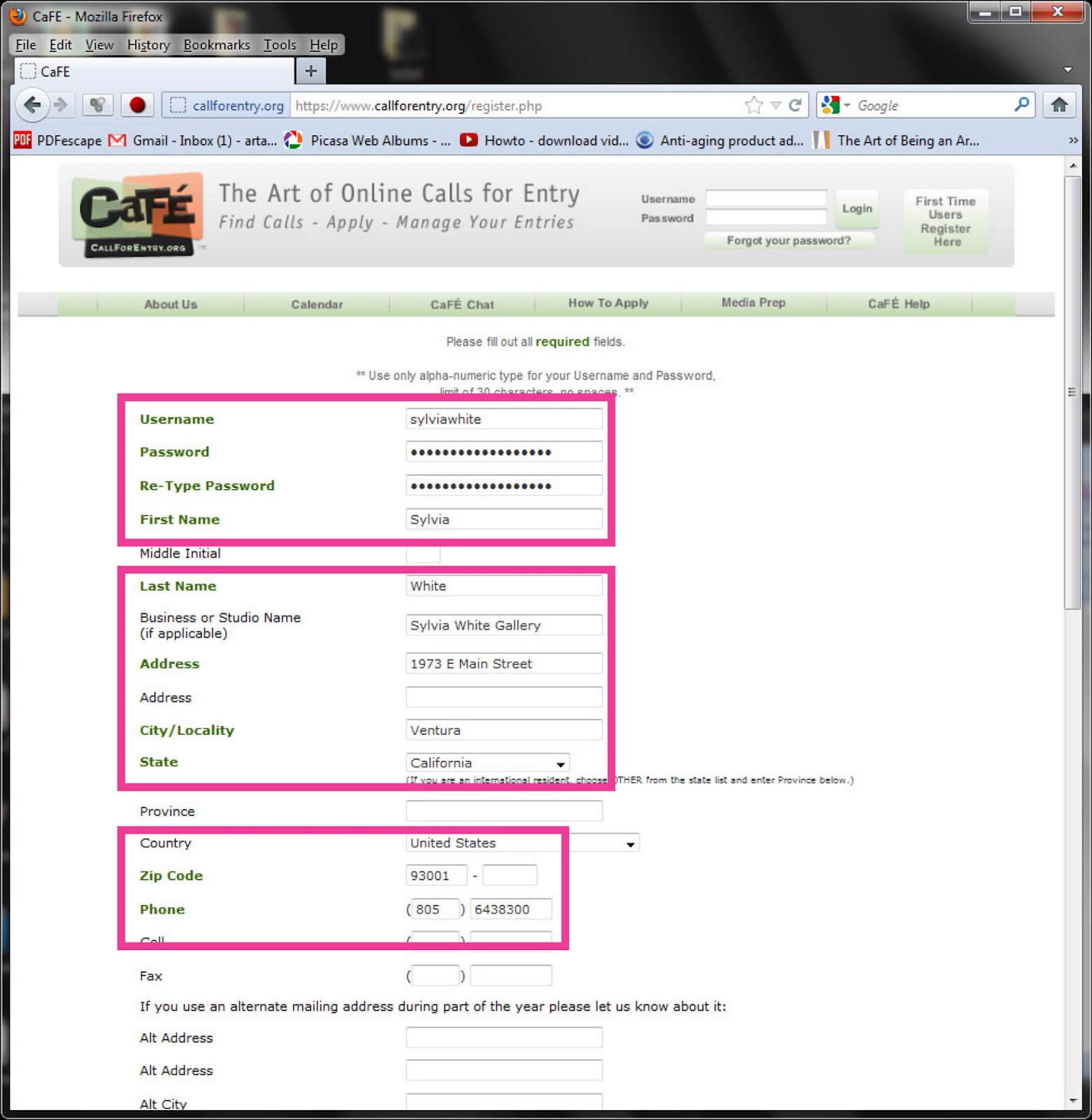Click the Last Name field containing White
The image size is (1092, 1120).
(504, 586)
